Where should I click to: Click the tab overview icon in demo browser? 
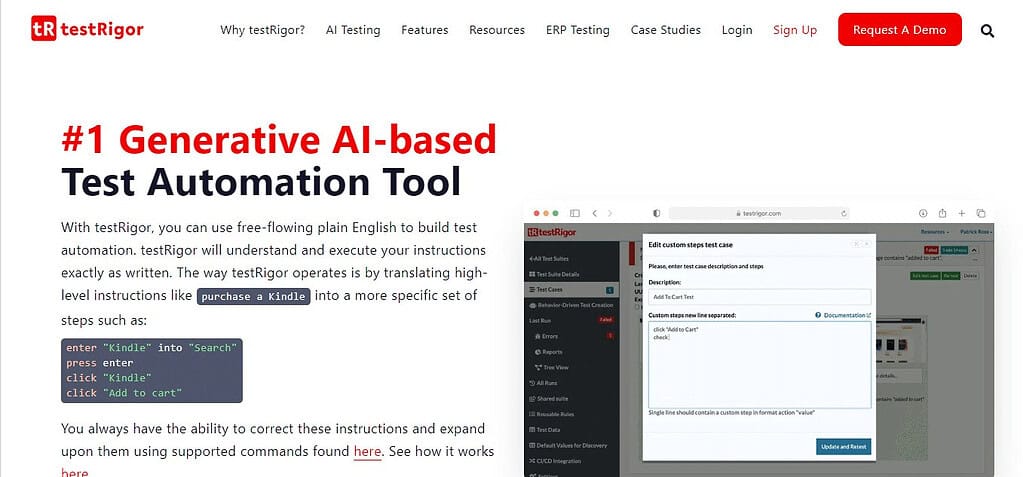pyautogui.click(x=981, y=213)
